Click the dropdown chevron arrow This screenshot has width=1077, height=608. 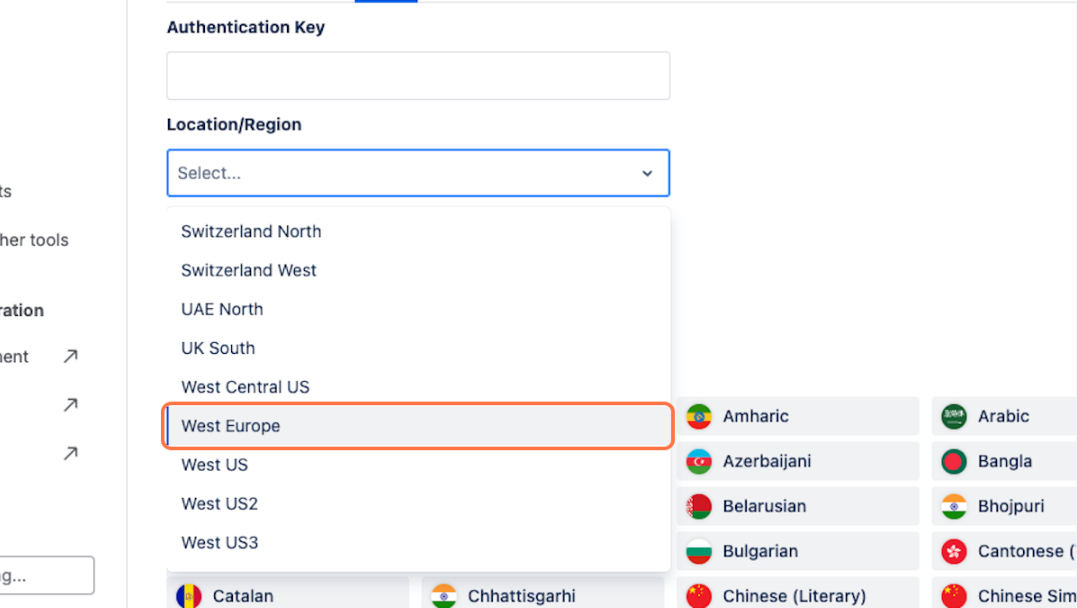(647, 174)
